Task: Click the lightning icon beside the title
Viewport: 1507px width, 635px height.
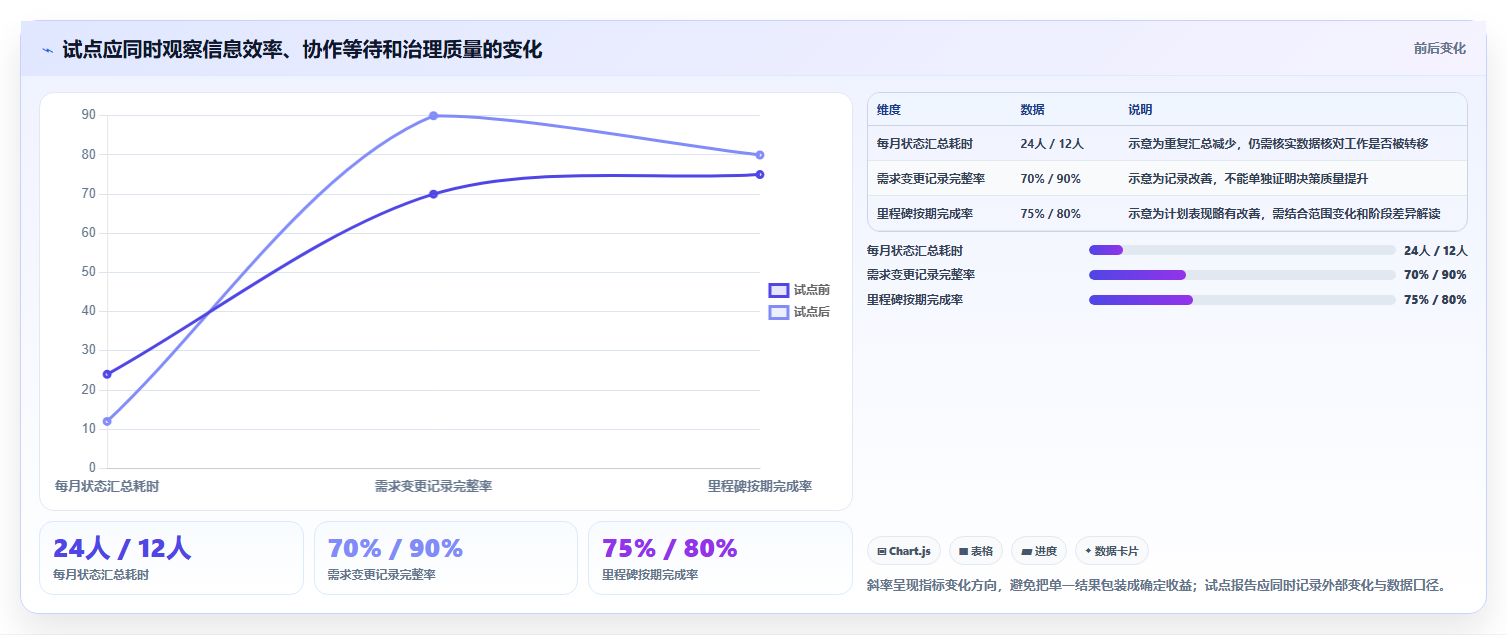Action: (x=48, y=50)
